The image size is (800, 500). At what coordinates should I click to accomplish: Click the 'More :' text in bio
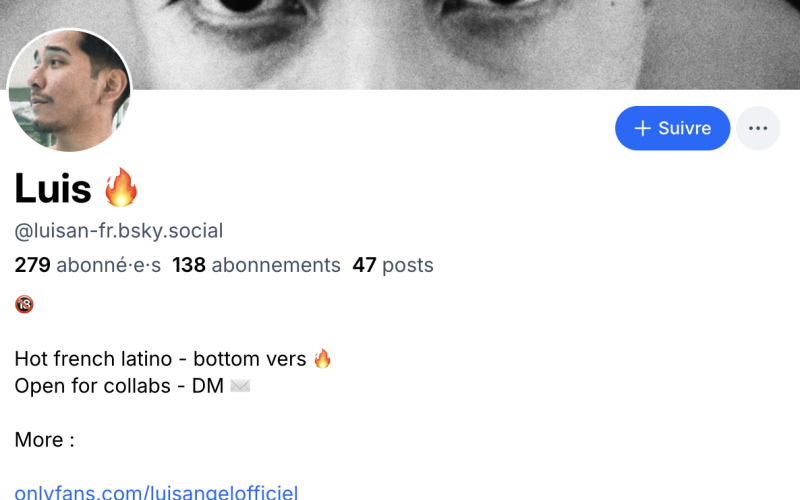(x=45, y=440)
